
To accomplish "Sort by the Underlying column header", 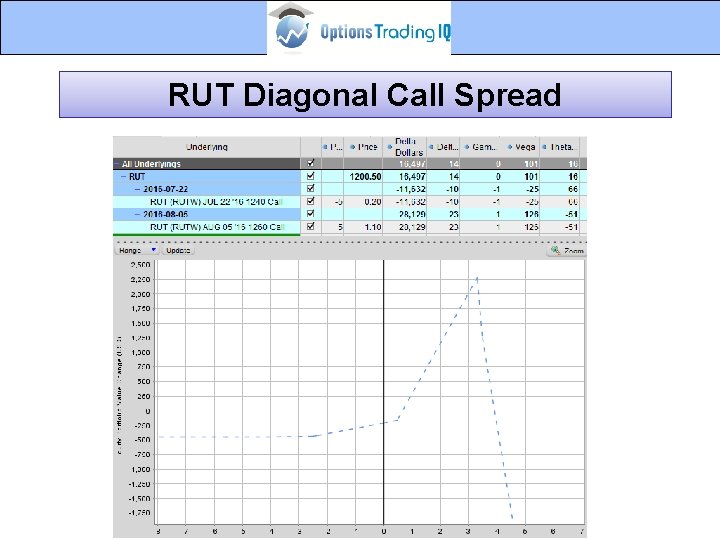I will 207,147.
